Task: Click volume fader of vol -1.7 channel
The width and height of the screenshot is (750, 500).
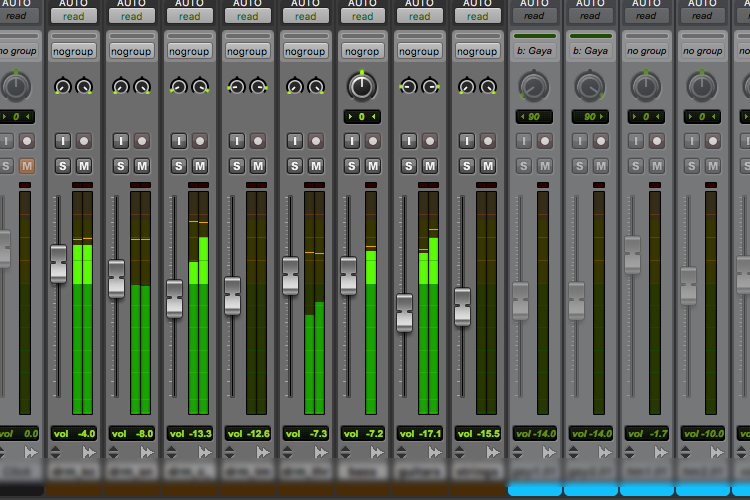Action: [632, 255]
